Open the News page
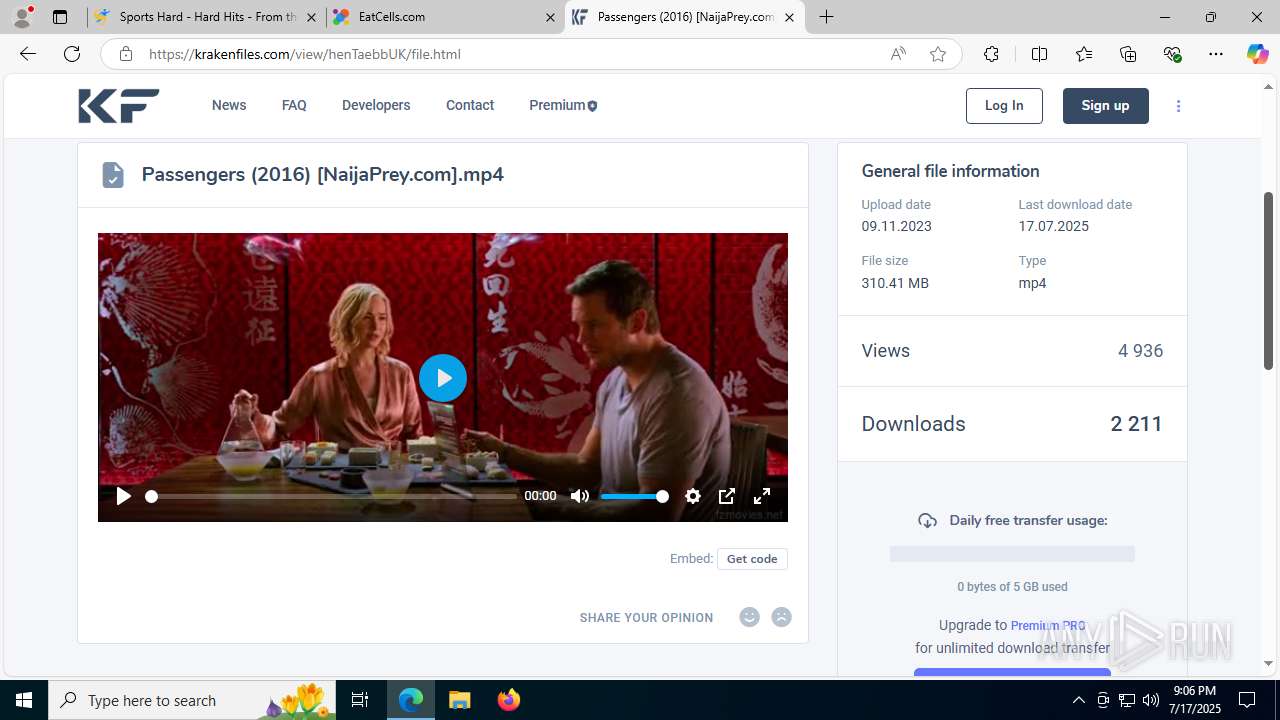1280x720 pixels. tap(229, 105)
